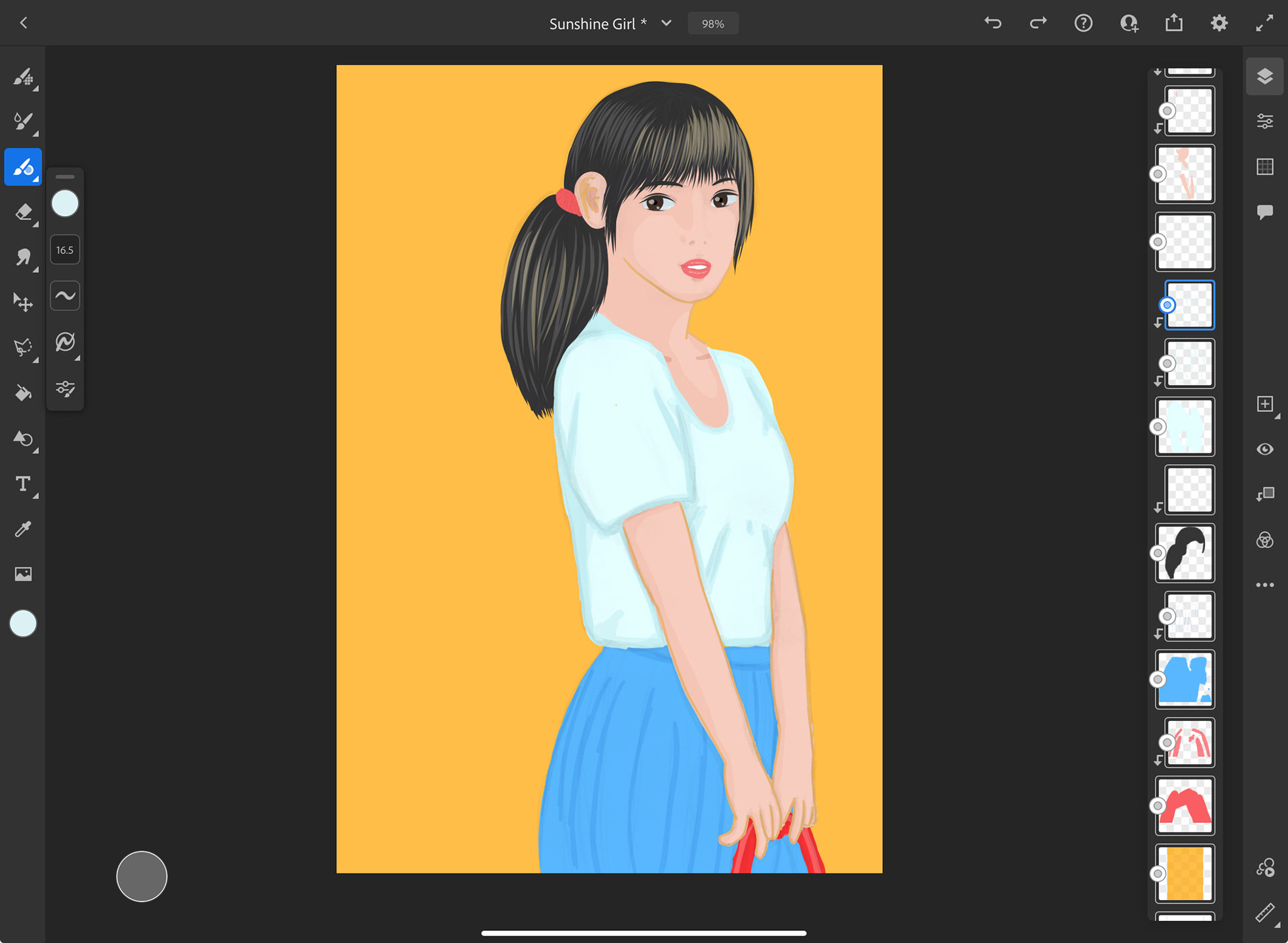Viewport: 1288px width, 943px height.
Task: Select the Type text tool
Action: pos(23,484)
